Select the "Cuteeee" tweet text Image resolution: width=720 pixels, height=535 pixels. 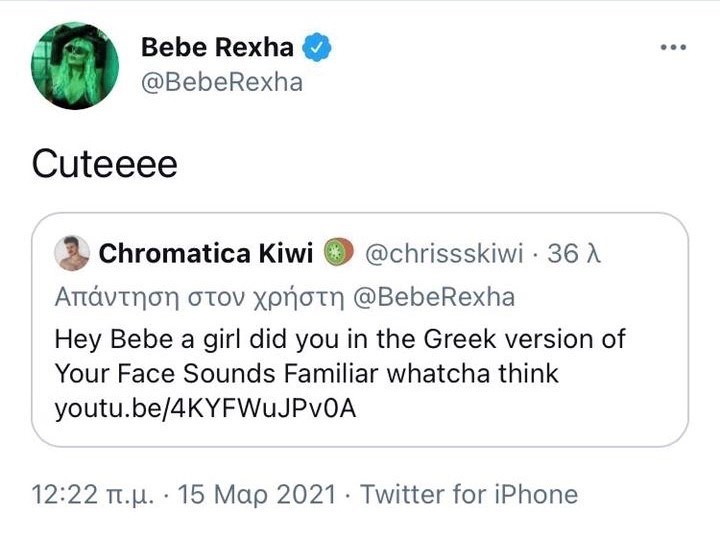(104, 163)
